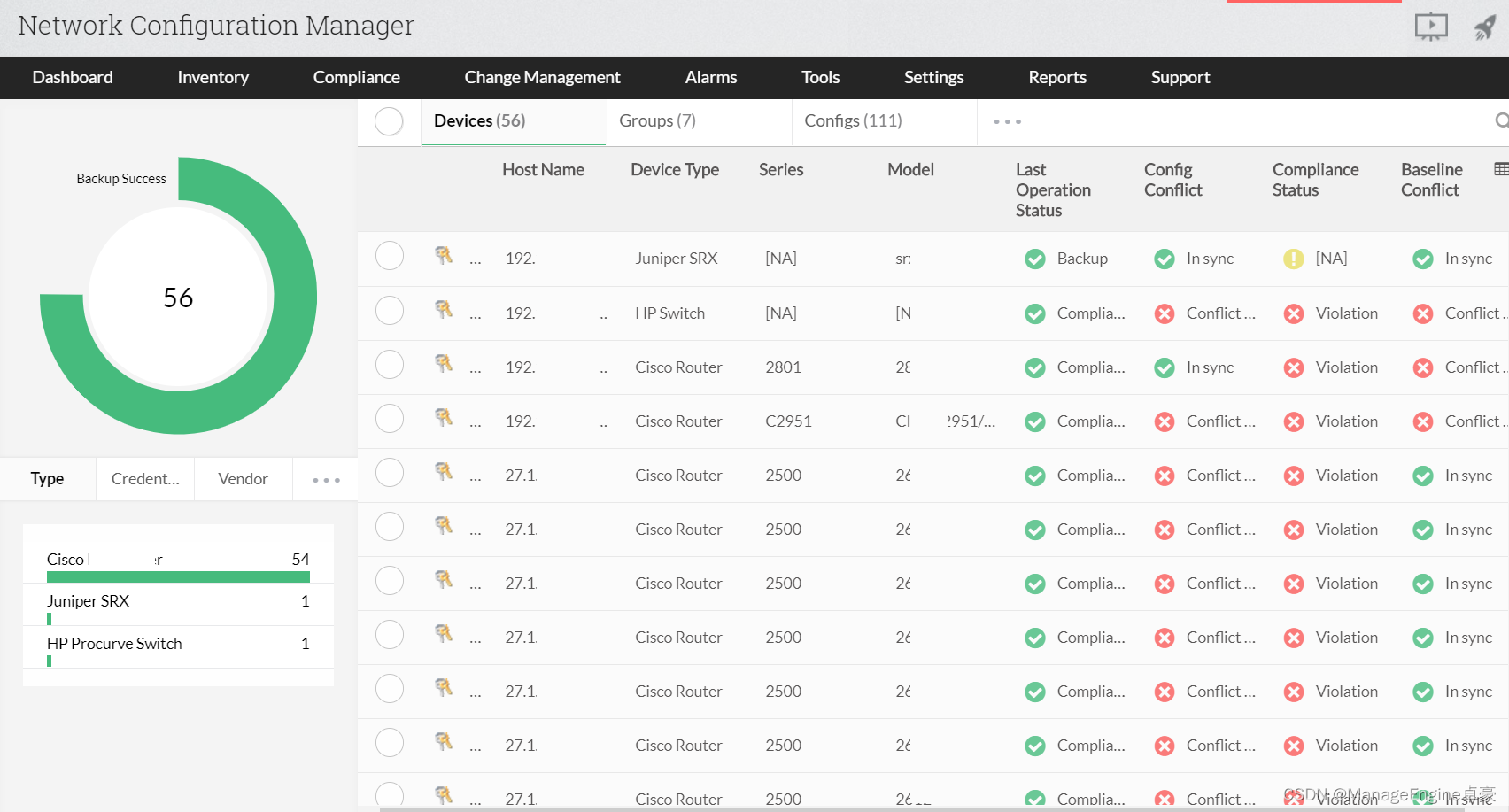Click yellow compliance warning icon in Juniper SRX row
The image size is (1509, 812).
[1294, 259]
